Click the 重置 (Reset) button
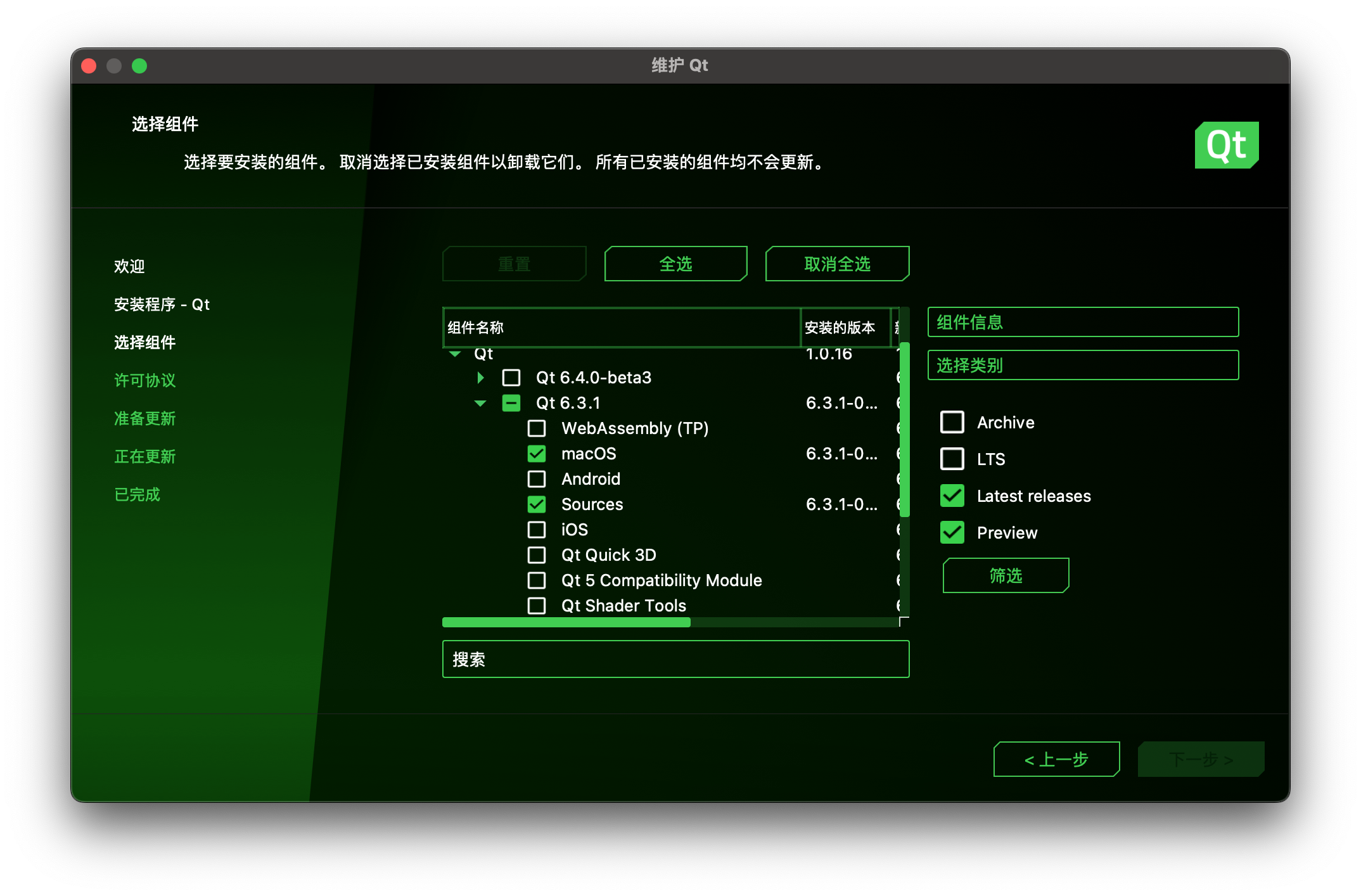This screenshot has width=1361, height=896. tap(514, 264)
